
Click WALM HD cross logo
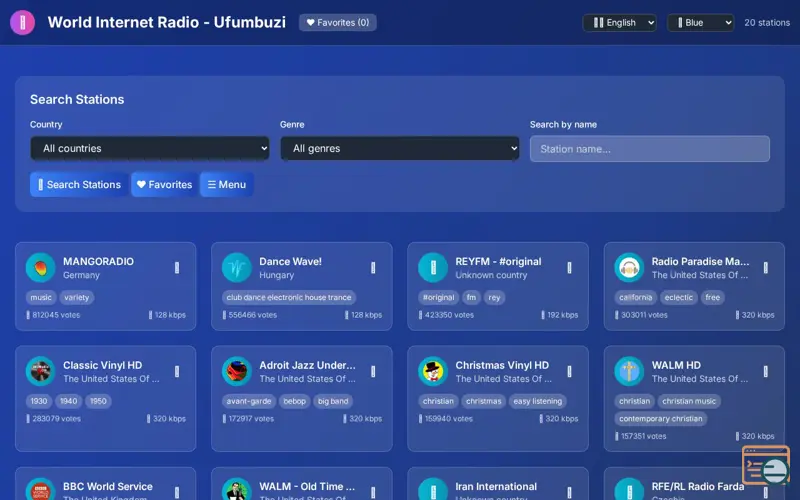click(629, 371)
